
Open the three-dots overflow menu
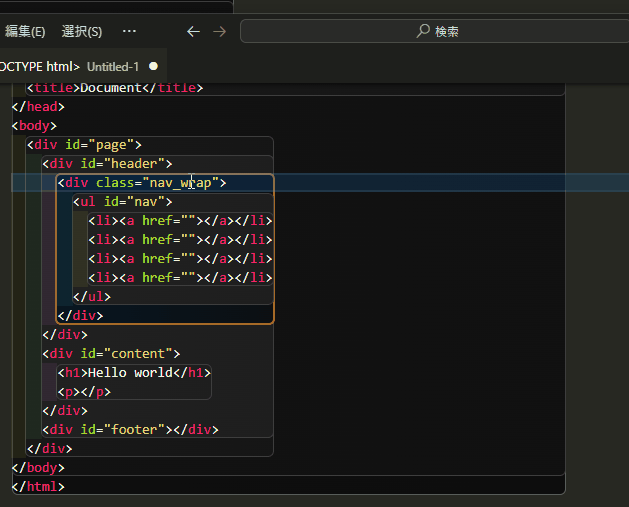pyautogui.click(x=129, y=31)
